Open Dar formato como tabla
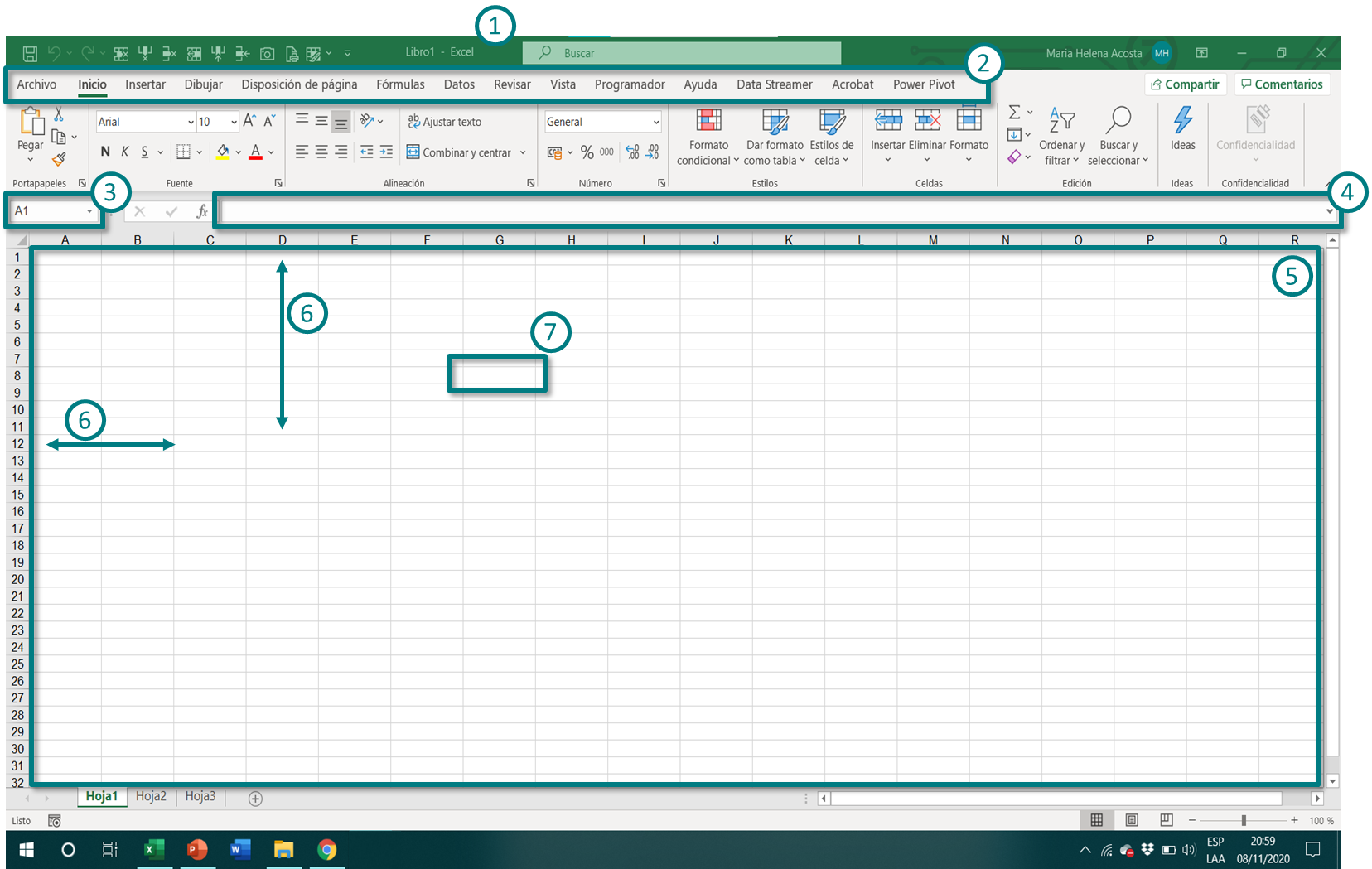 [x=775, y=137]
